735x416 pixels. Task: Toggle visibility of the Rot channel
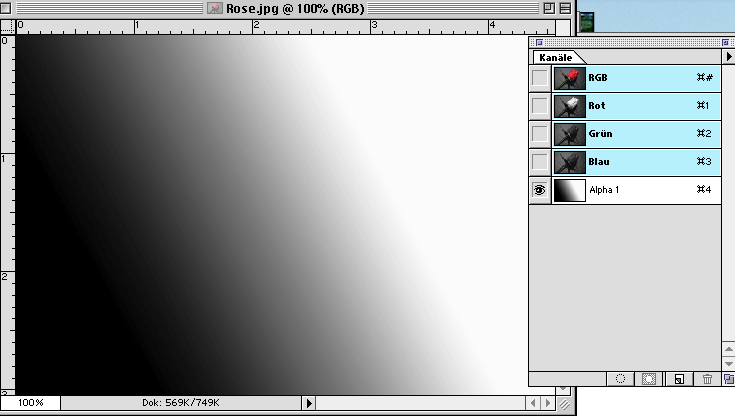pos(540,105)
